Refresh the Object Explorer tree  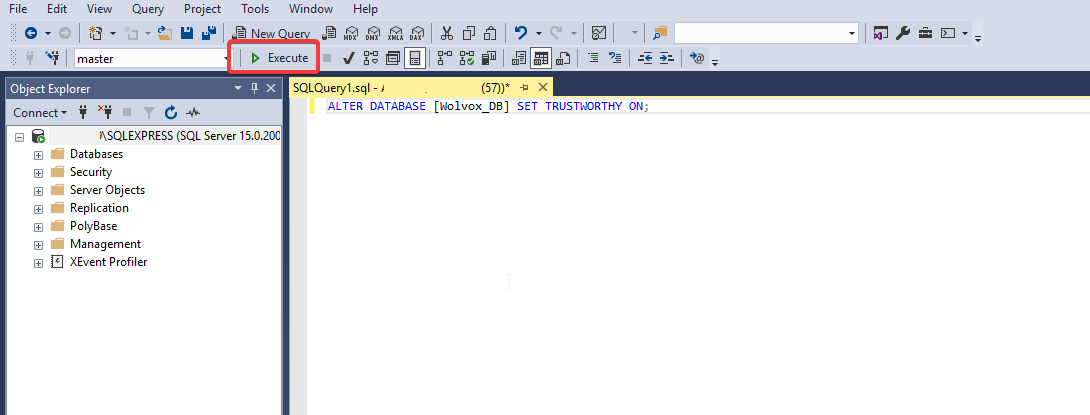tap(171, 113)
